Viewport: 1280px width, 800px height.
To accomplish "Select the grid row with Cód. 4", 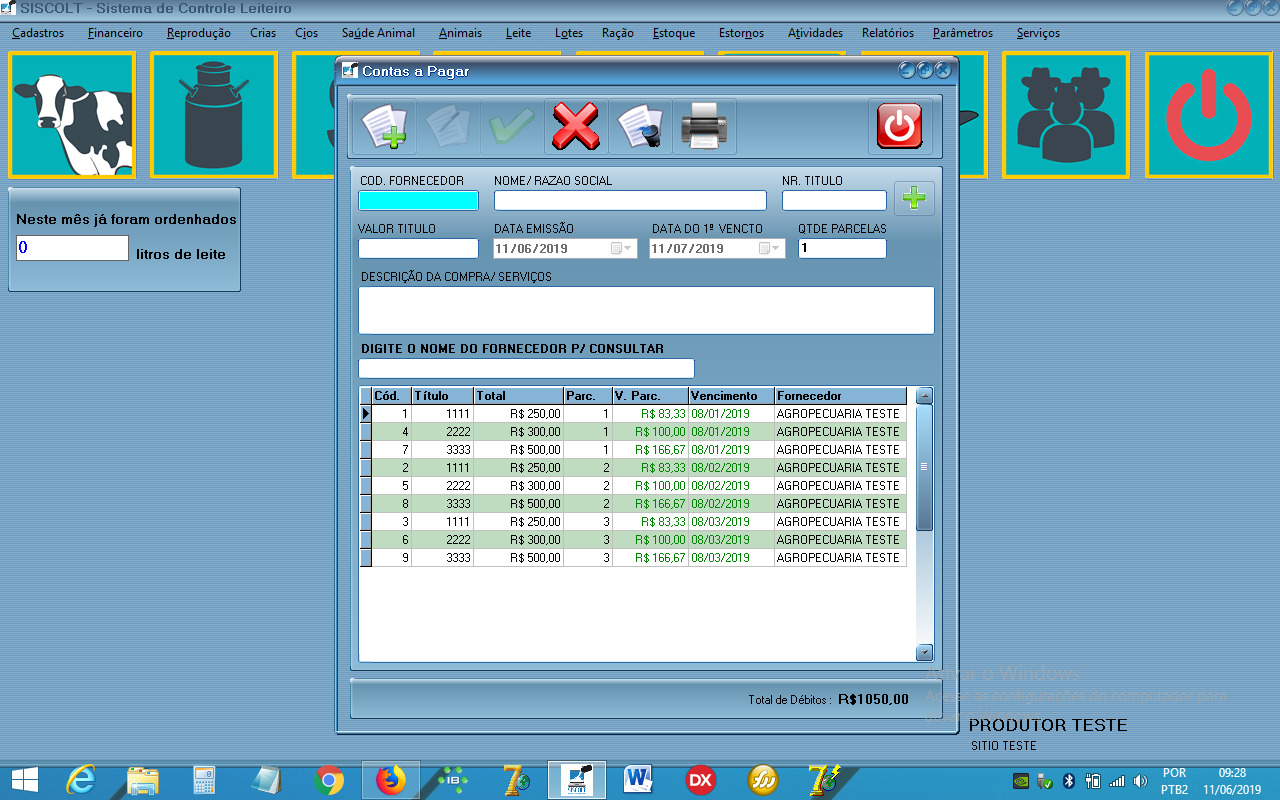I will 633,432.
